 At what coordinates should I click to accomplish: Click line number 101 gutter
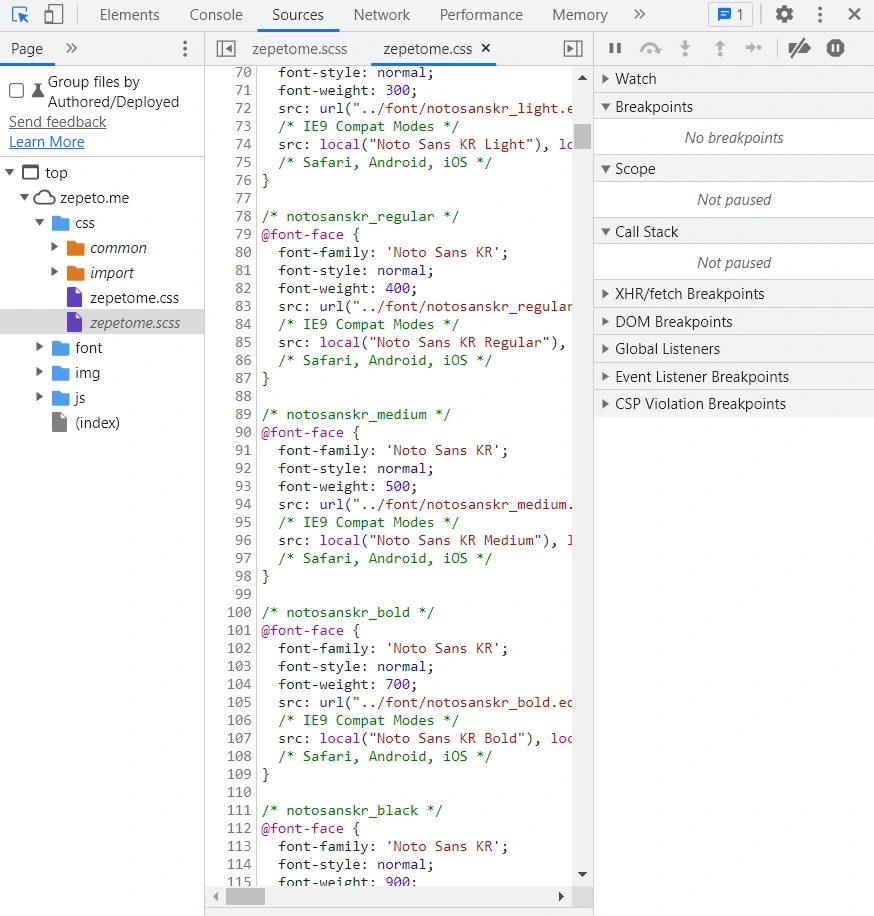(239, 630)
